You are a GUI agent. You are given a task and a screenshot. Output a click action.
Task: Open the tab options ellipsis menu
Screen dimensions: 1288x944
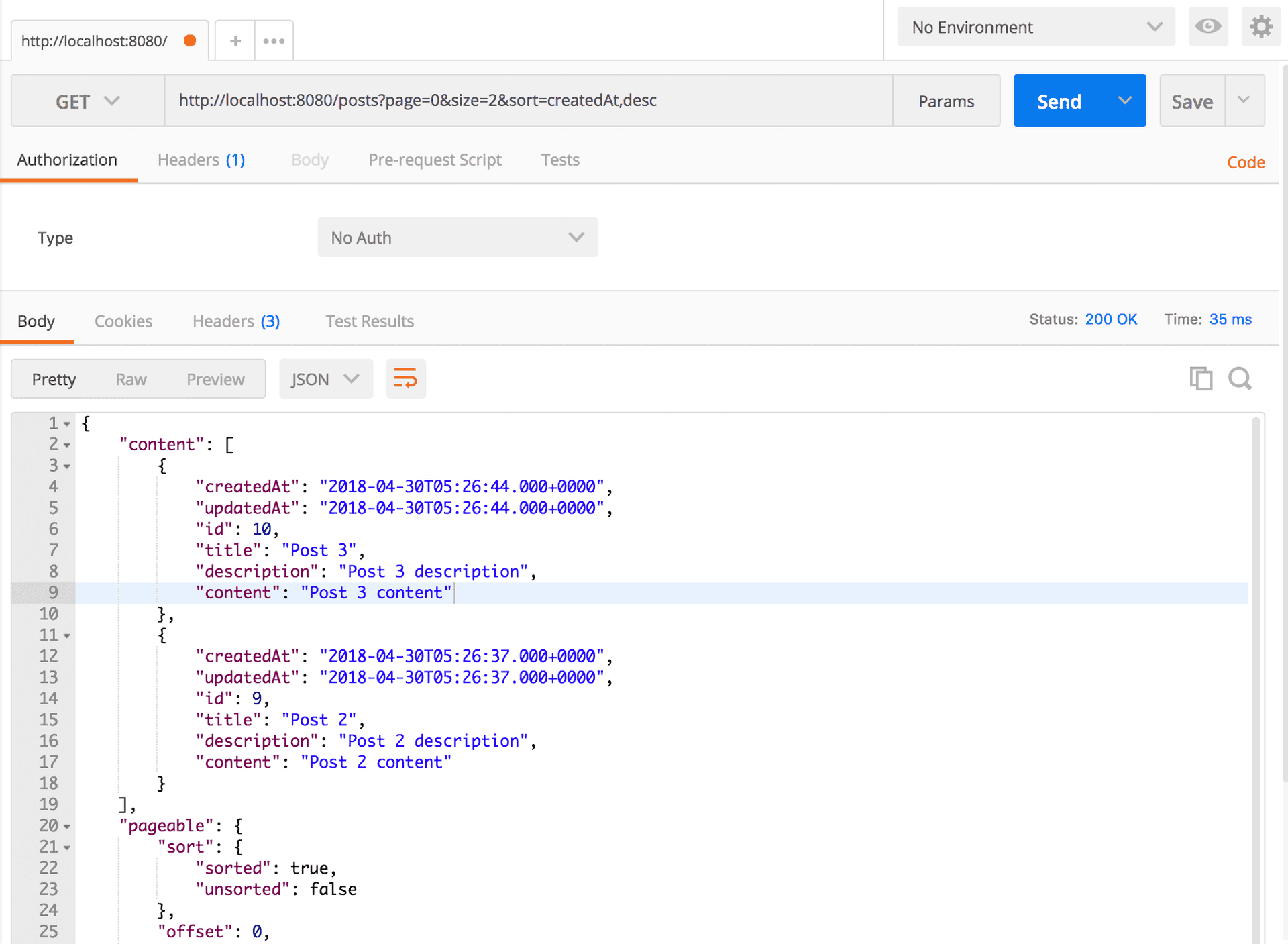pyautogui.click(x=274, y=41)
